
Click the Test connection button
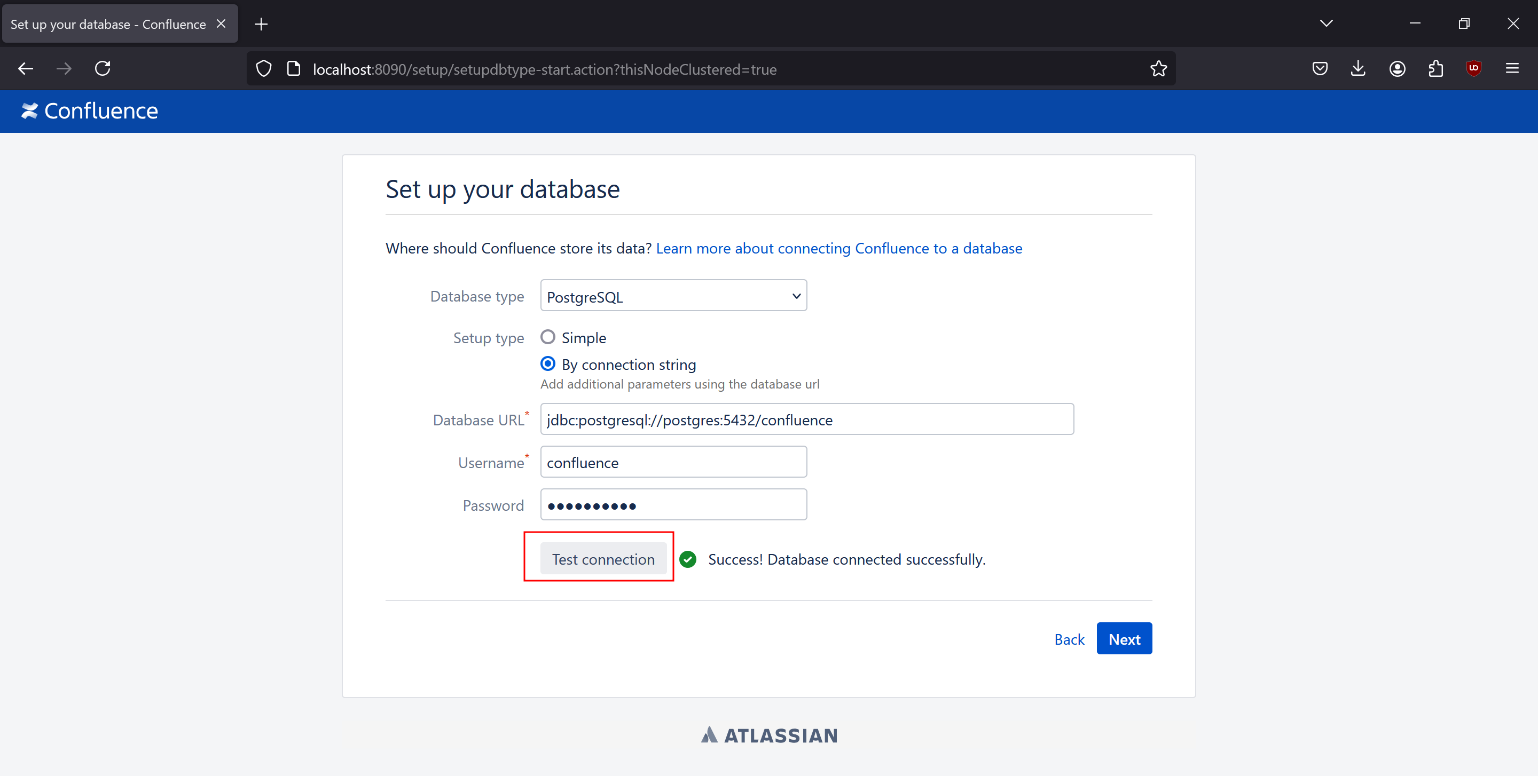(x=603, y=559)
